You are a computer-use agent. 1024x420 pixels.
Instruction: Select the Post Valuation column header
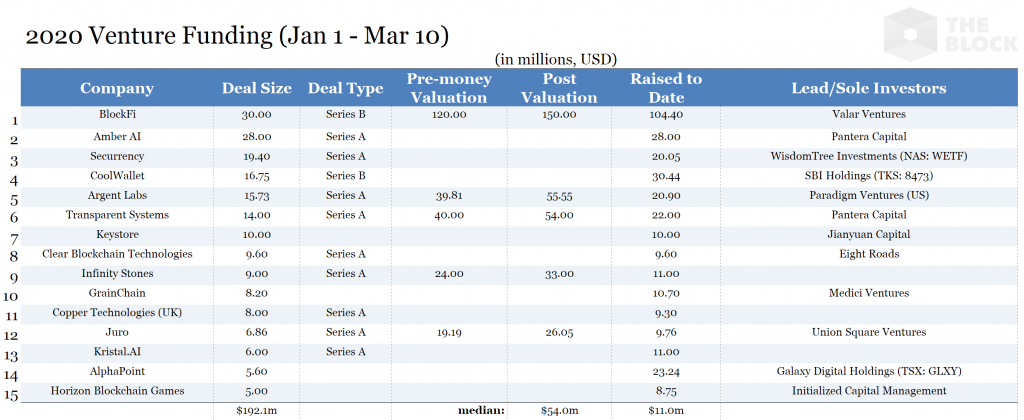click(x=559, y=88)
